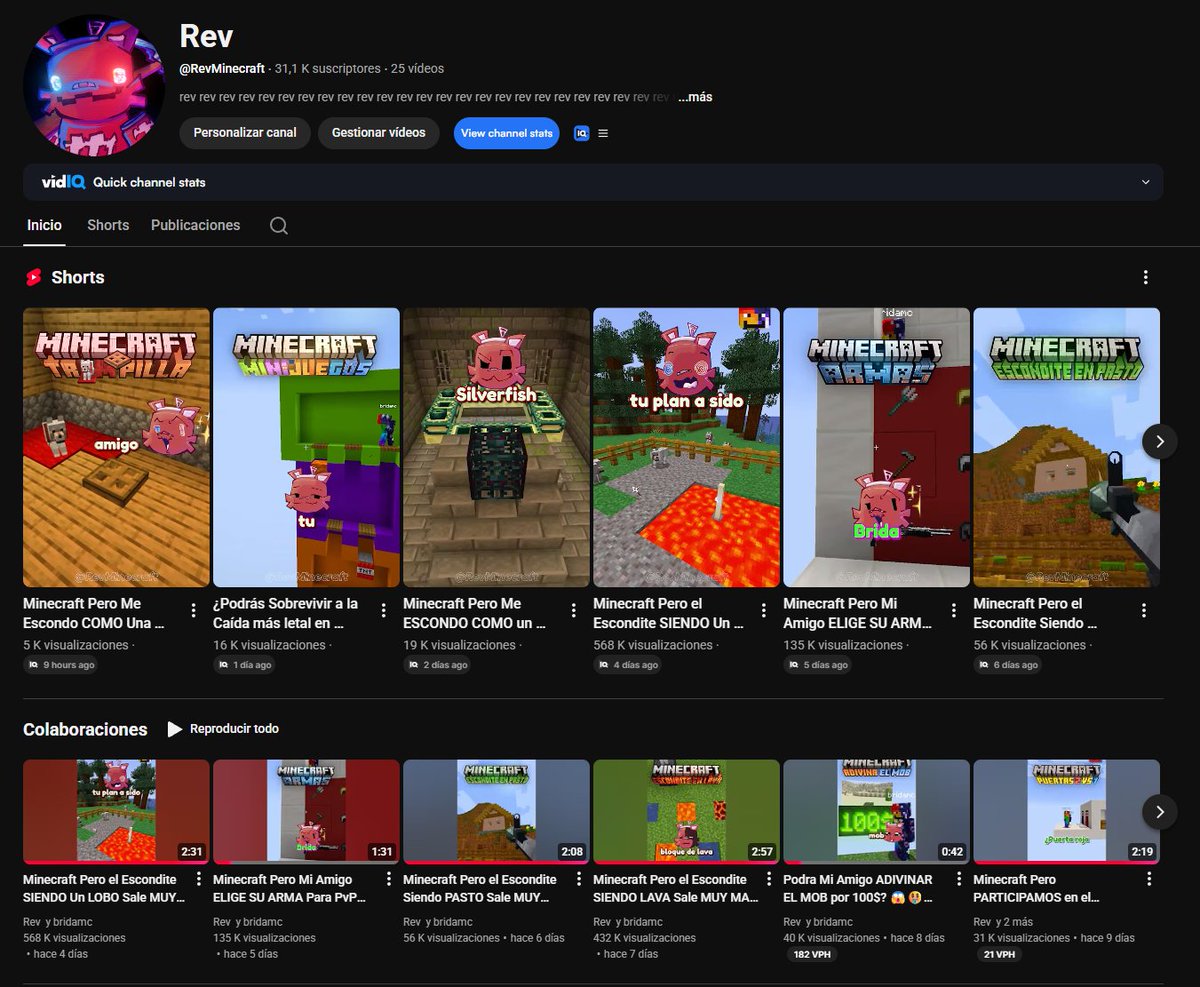The height and width of the screenshot is (987, 1200).
Task: Switch to the Inicio tab
Action: [x=44, y=225]
